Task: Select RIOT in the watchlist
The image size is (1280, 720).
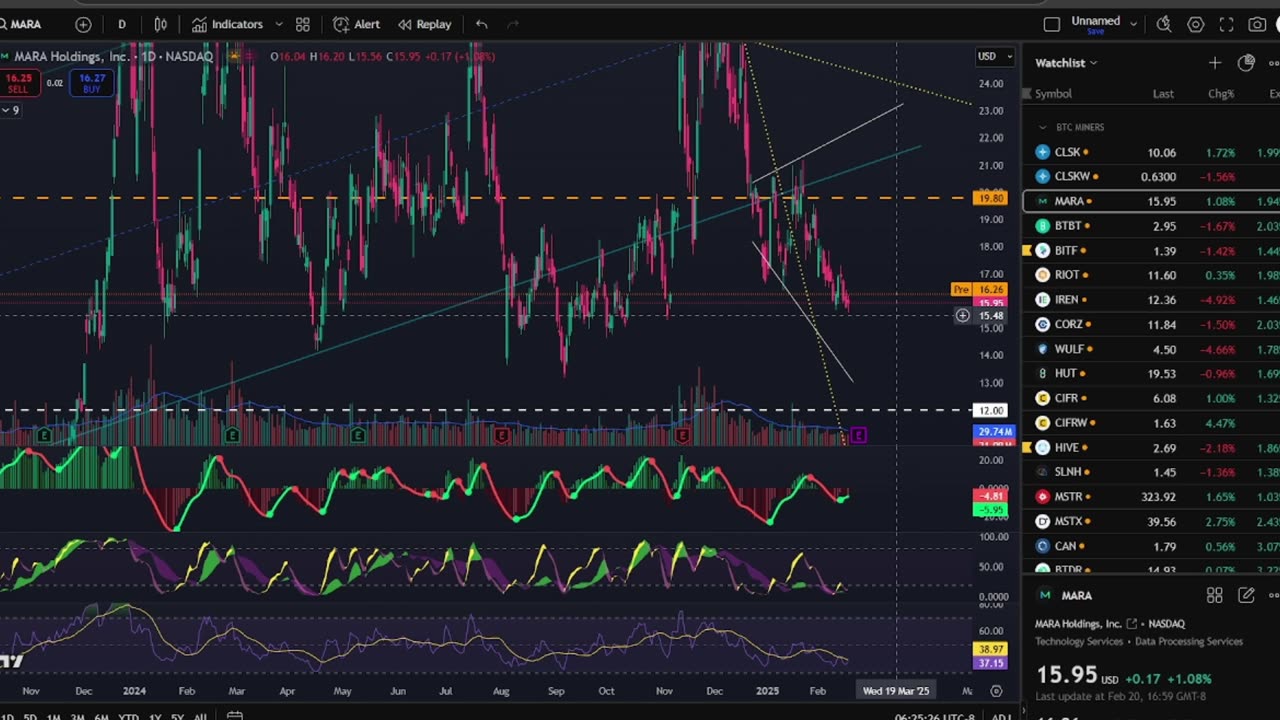Action: (1150, 275)
